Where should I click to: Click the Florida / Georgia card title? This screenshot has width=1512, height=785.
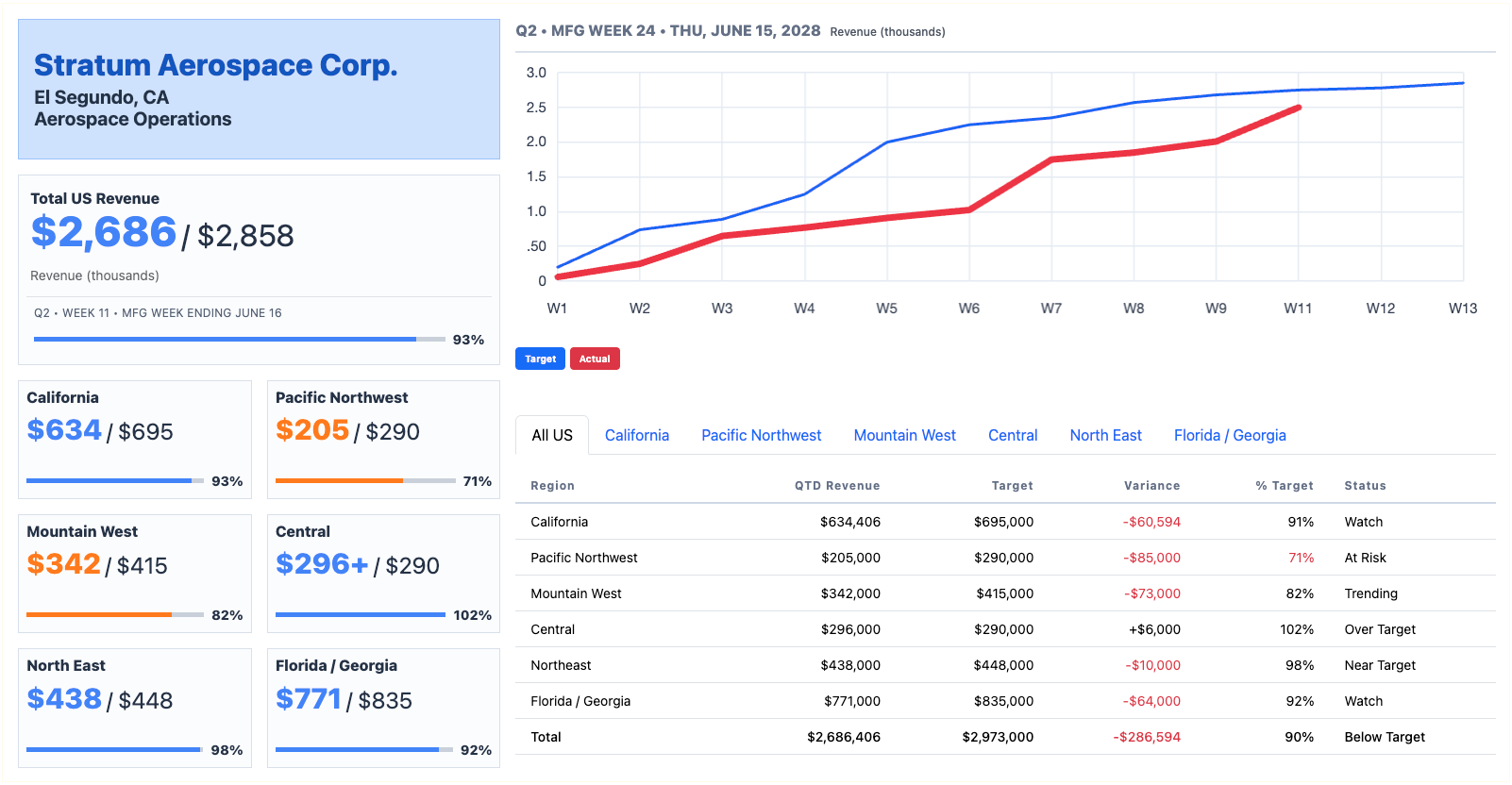coord(336,665)
